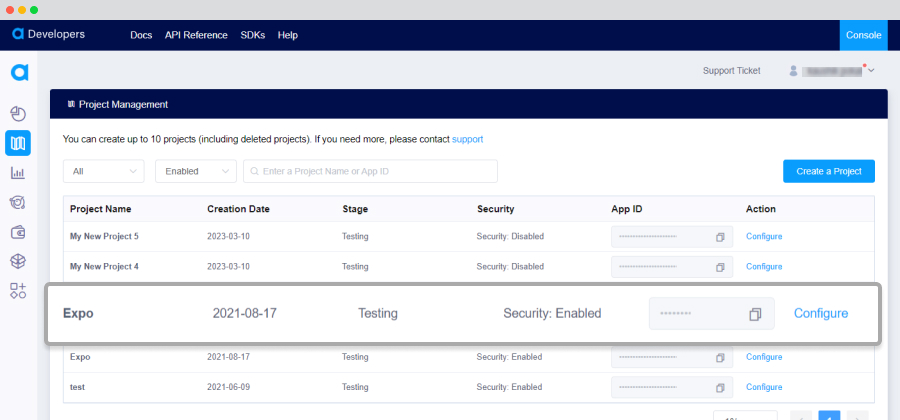Open the usage pie chart sidebar icon
Screen dimensions: 900x420
18,114
